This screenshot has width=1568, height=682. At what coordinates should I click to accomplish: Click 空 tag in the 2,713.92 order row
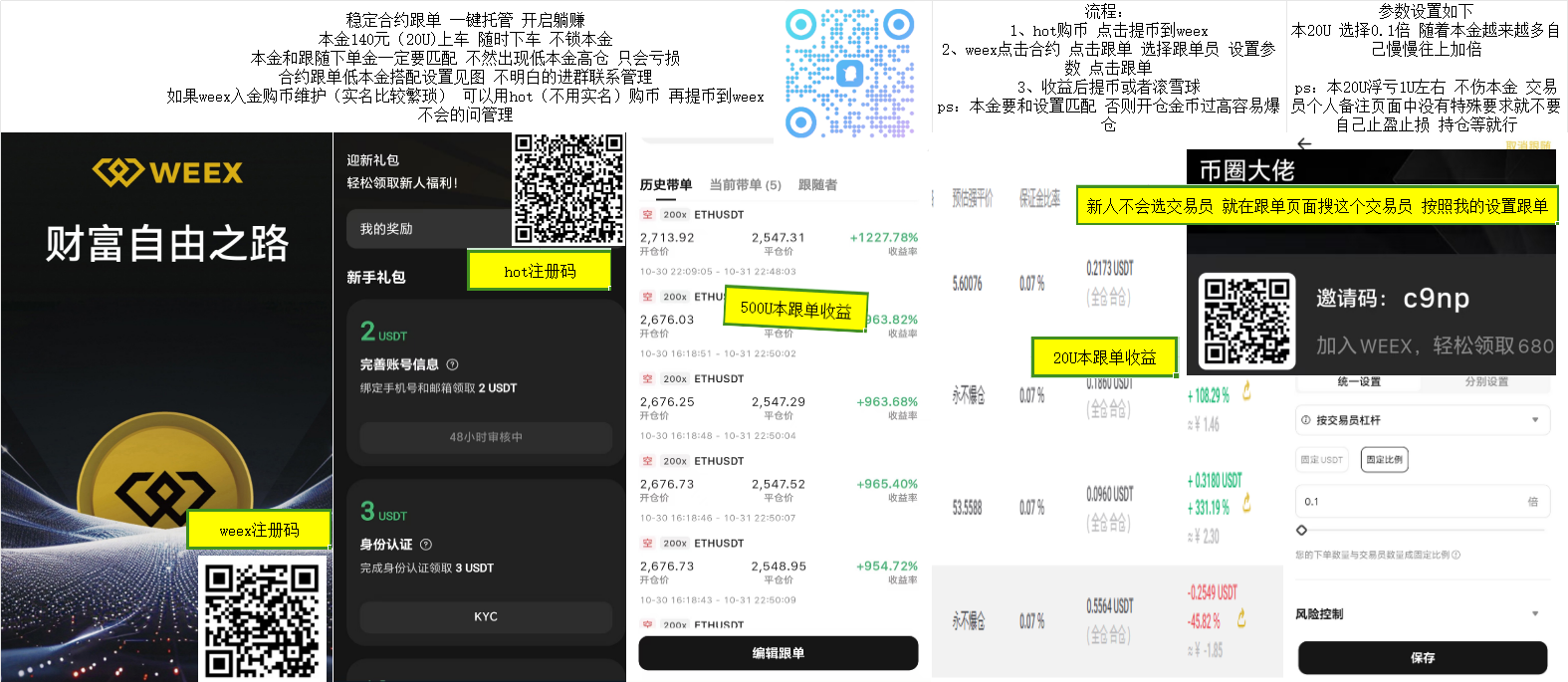point(647,214)
